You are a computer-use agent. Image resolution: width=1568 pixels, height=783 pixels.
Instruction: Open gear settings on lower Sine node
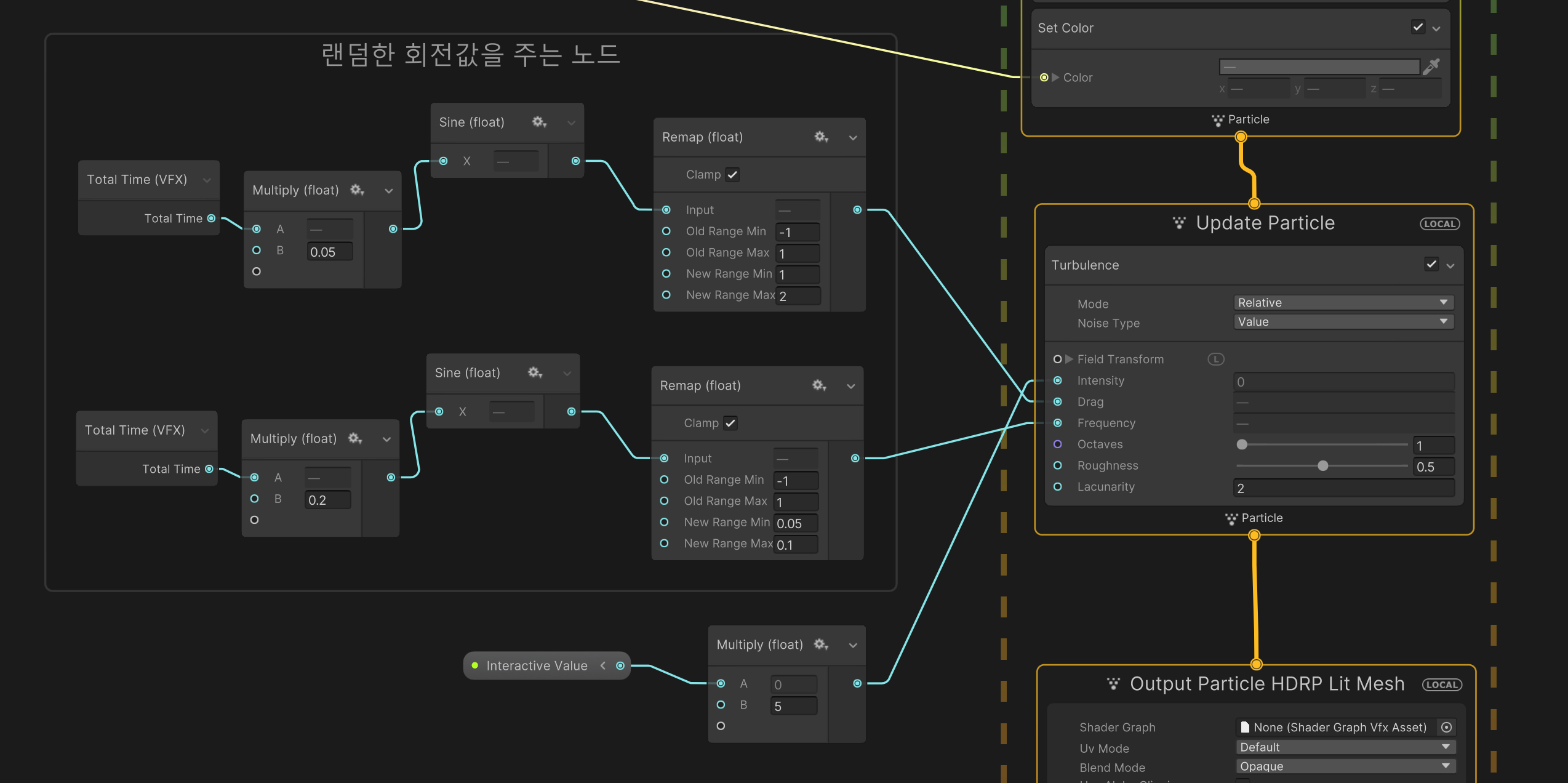pyautogui.click(x=535, y=372)
